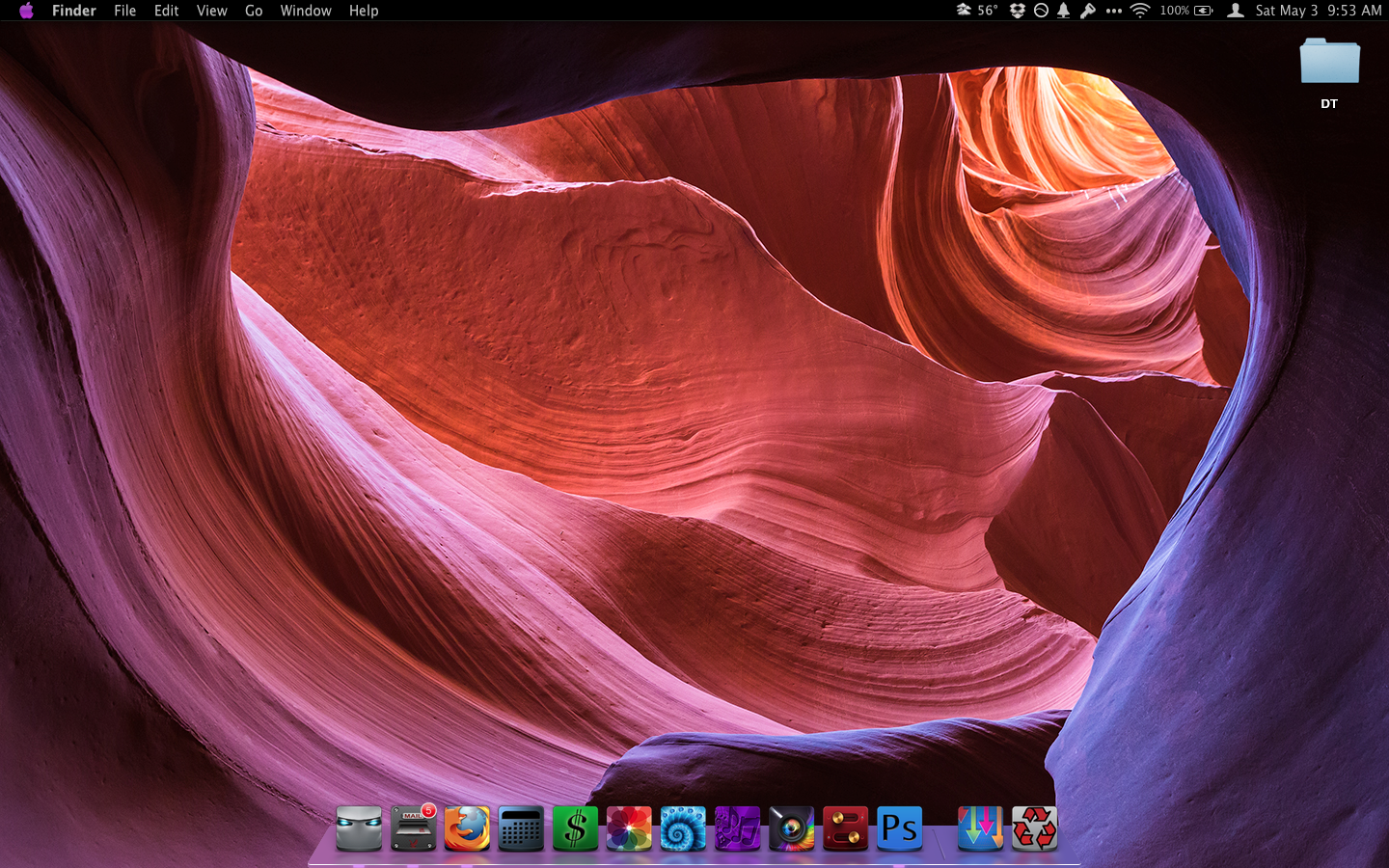Open the Calendar grid icon in the dock

tap(521, 828)
